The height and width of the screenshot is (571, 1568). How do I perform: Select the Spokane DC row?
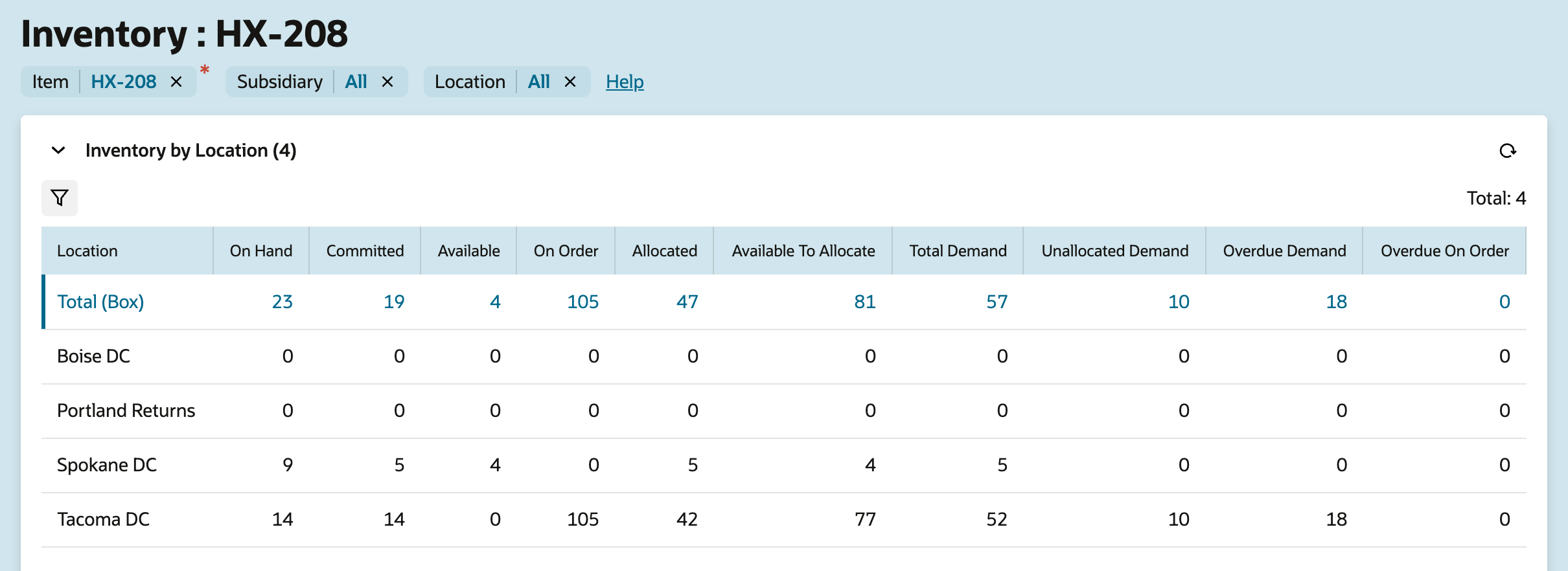[784, 465]
